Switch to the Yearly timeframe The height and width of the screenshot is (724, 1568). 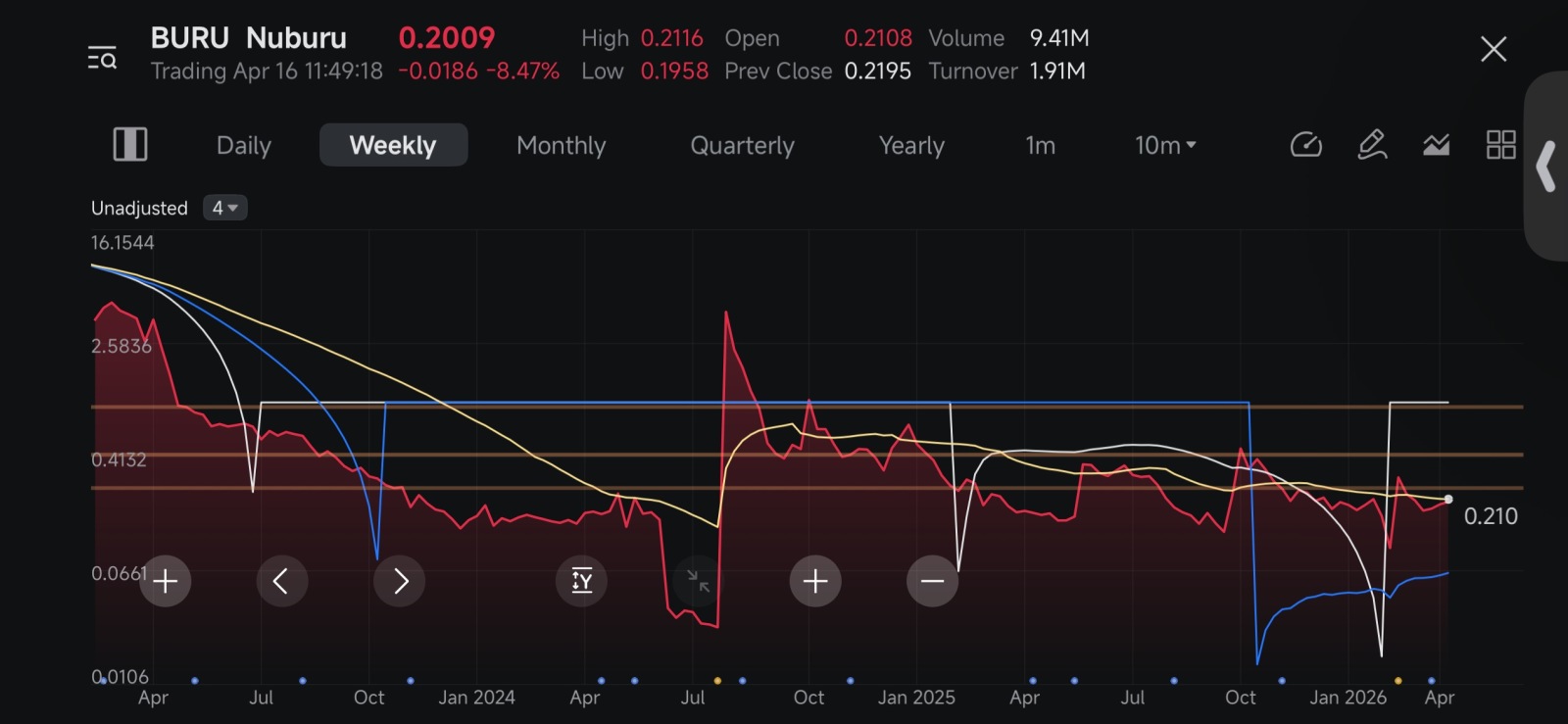pos(911,145)
